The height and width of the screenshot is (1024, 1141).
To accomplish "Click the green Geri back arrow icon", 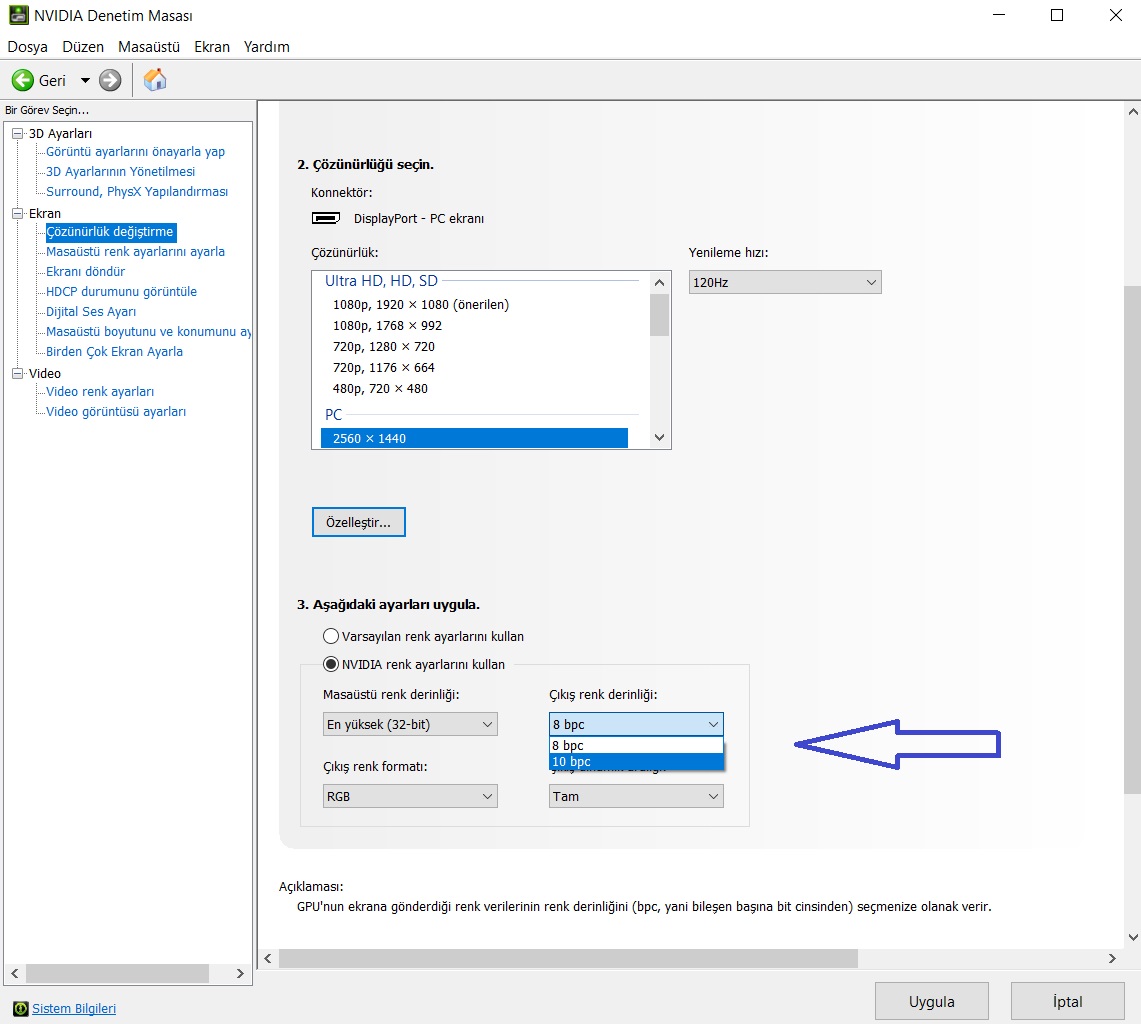I will pyautogui.click(x=23, y=80).
